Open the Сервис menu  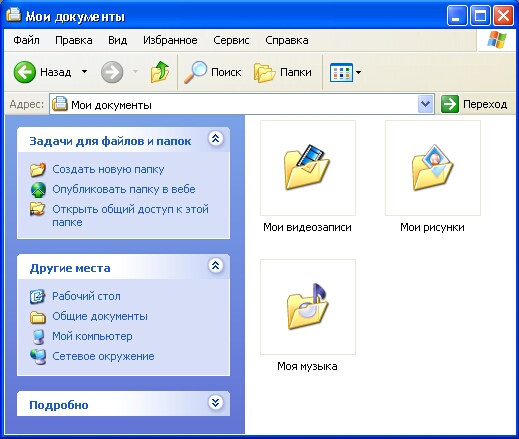coord(231,40)
